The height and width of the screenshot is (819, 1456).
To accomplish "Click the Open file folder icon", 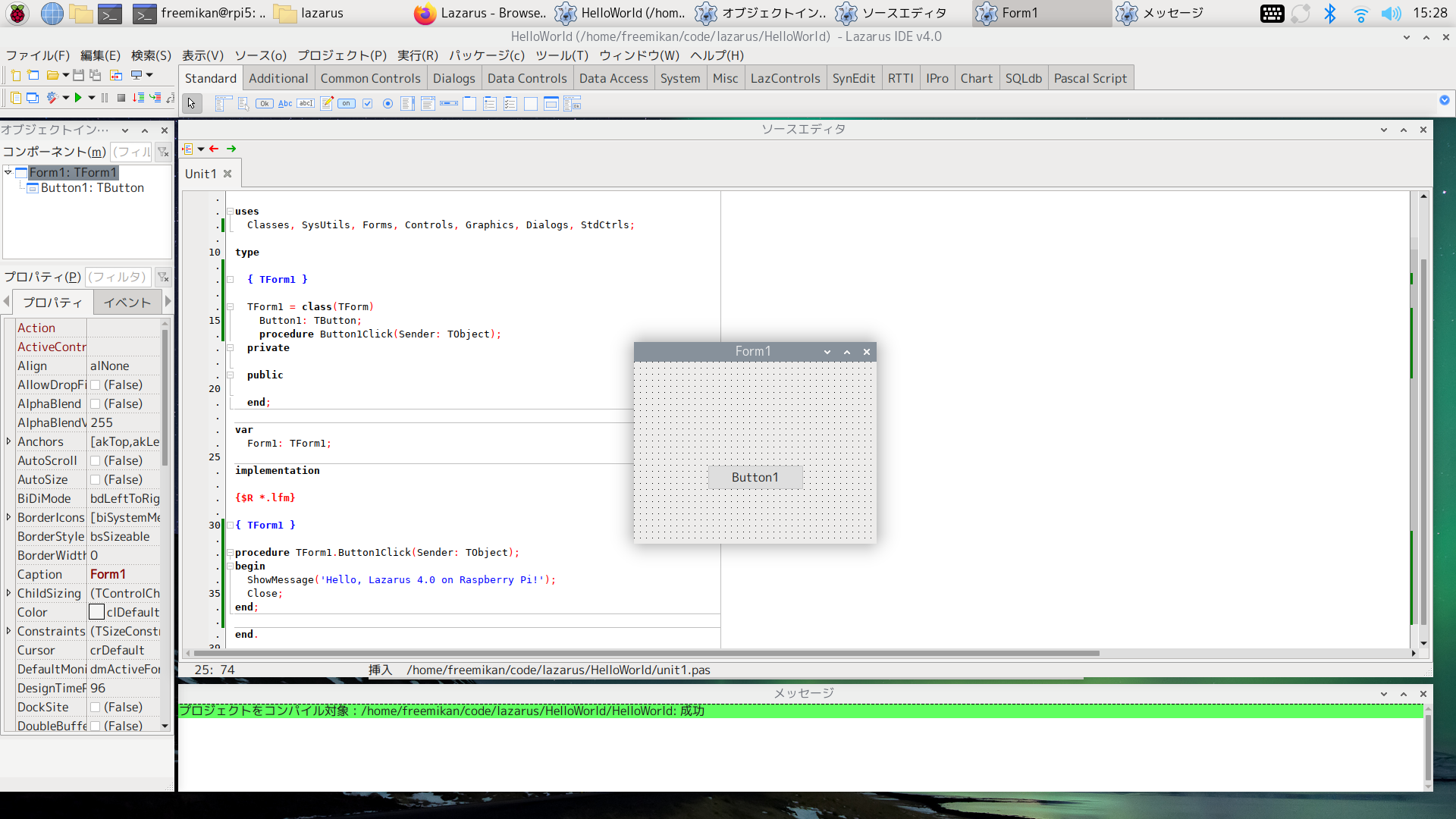I will pos(52,75).
